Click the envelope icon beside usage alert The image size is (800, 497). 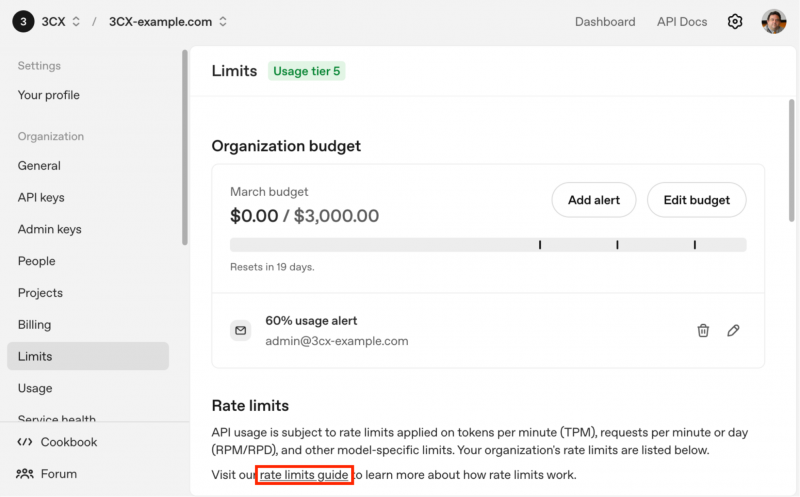tap(240, 330)
